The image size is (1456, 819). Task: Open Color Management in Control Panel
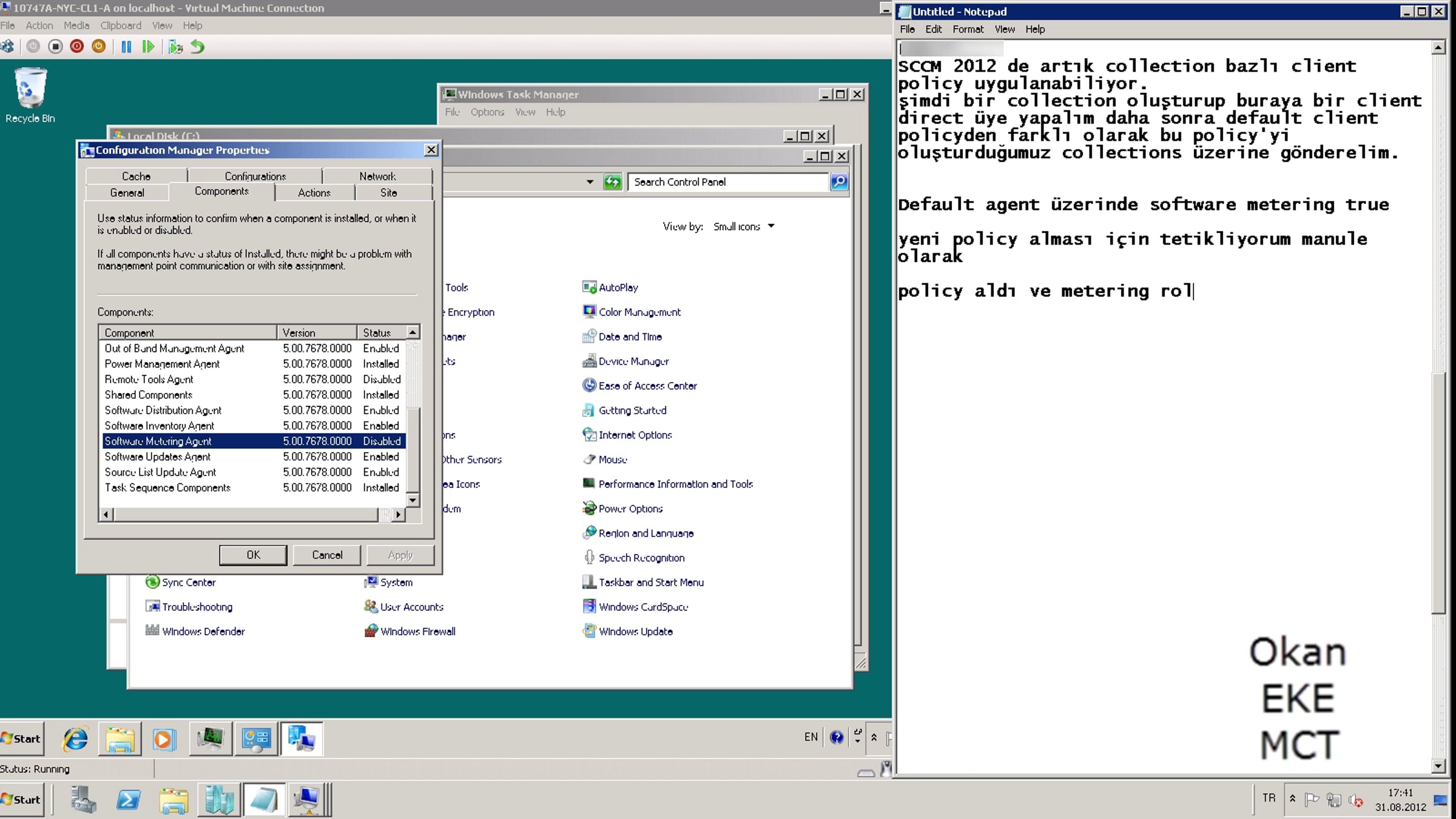coord(632,312)
